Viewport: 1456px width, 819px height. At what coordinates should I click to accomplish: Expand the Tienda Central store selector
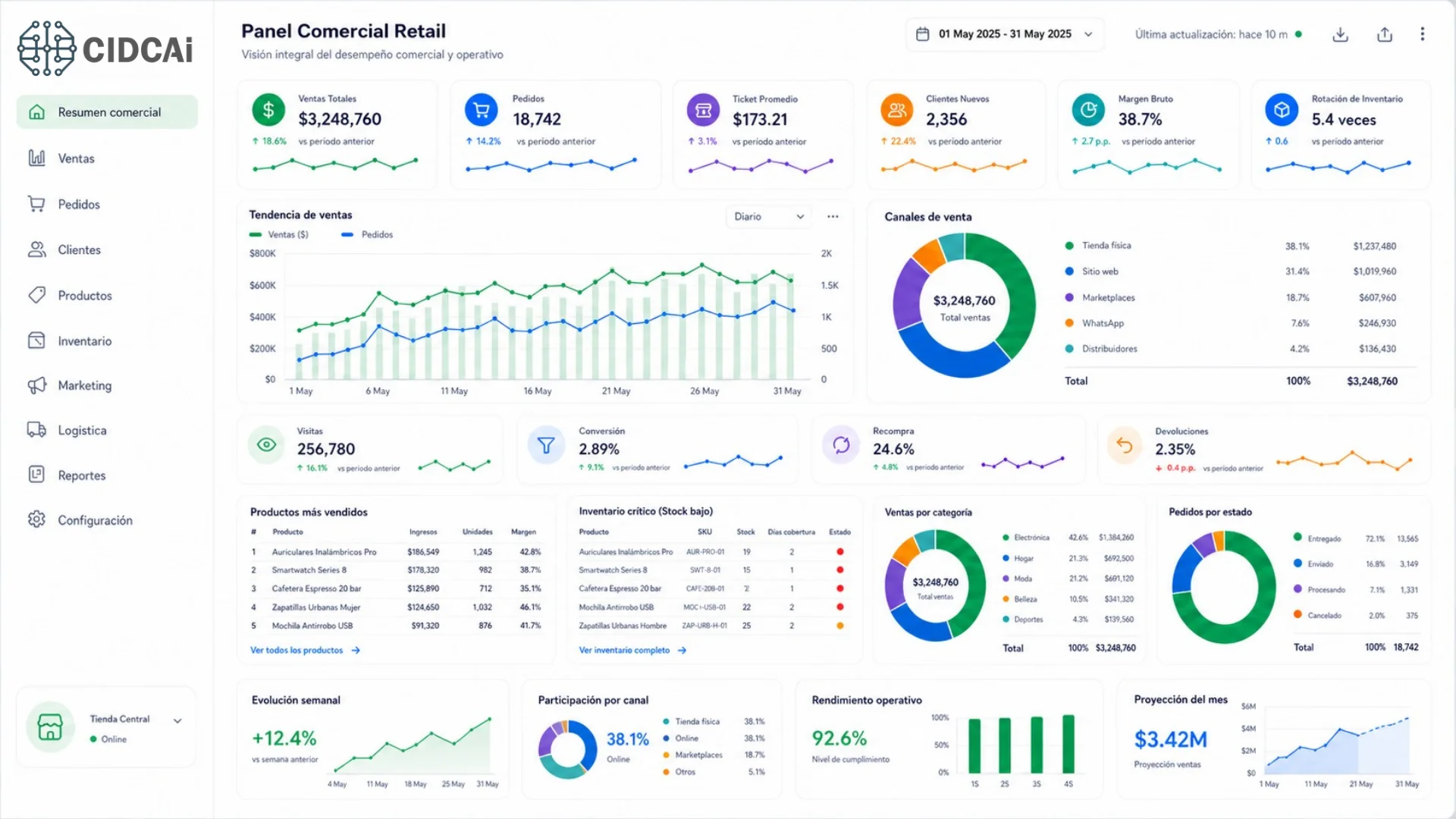[177, 720]
